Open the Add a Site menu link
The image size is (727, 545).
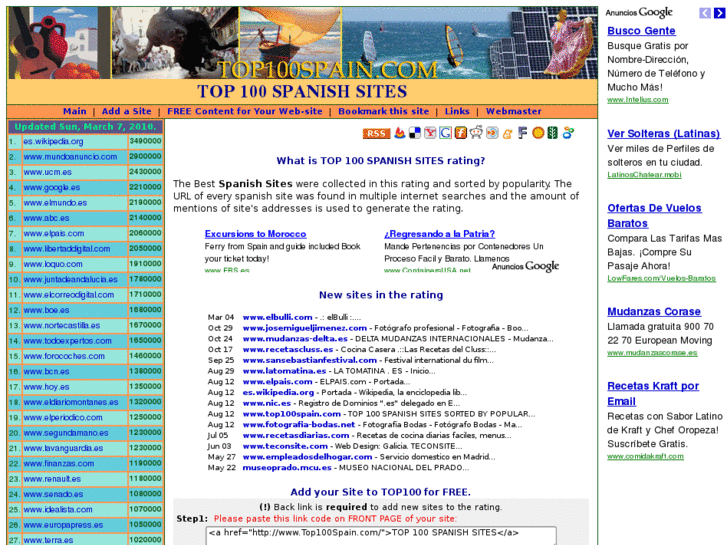click(127, 111)
